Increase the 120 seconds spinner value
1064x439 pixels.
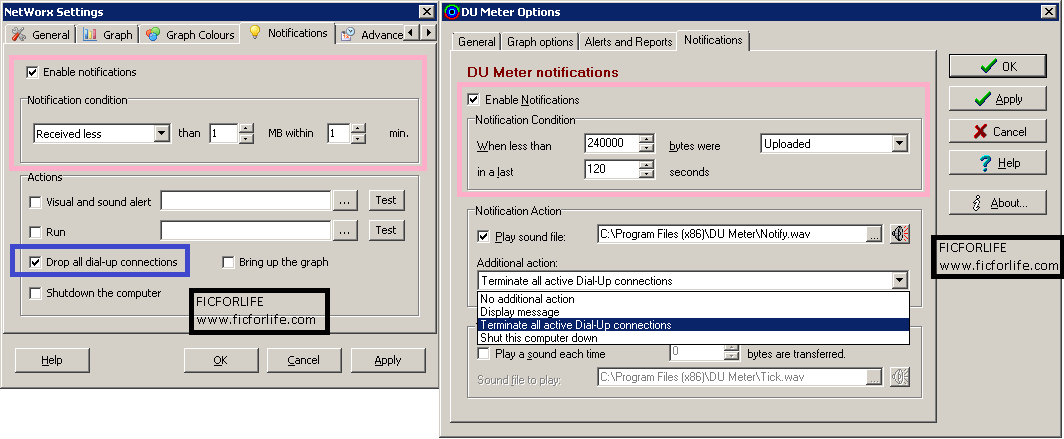[647, 164]
